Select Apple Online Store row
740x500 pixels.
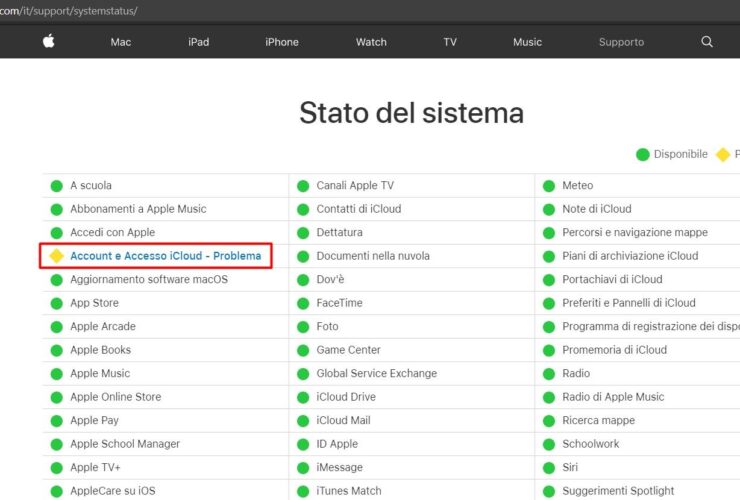pyautogui.click(x=166, y=397)
